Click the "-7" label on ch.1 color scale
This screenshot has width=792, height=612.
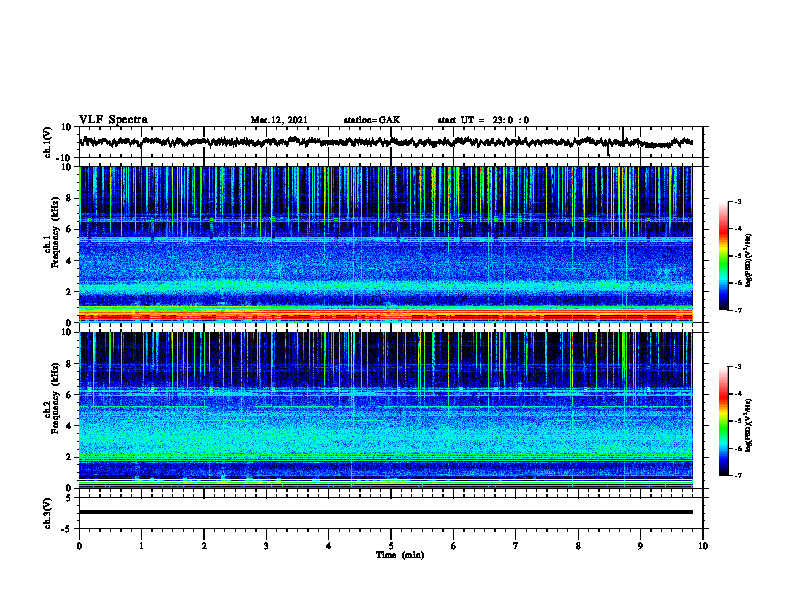click(737, 310)
